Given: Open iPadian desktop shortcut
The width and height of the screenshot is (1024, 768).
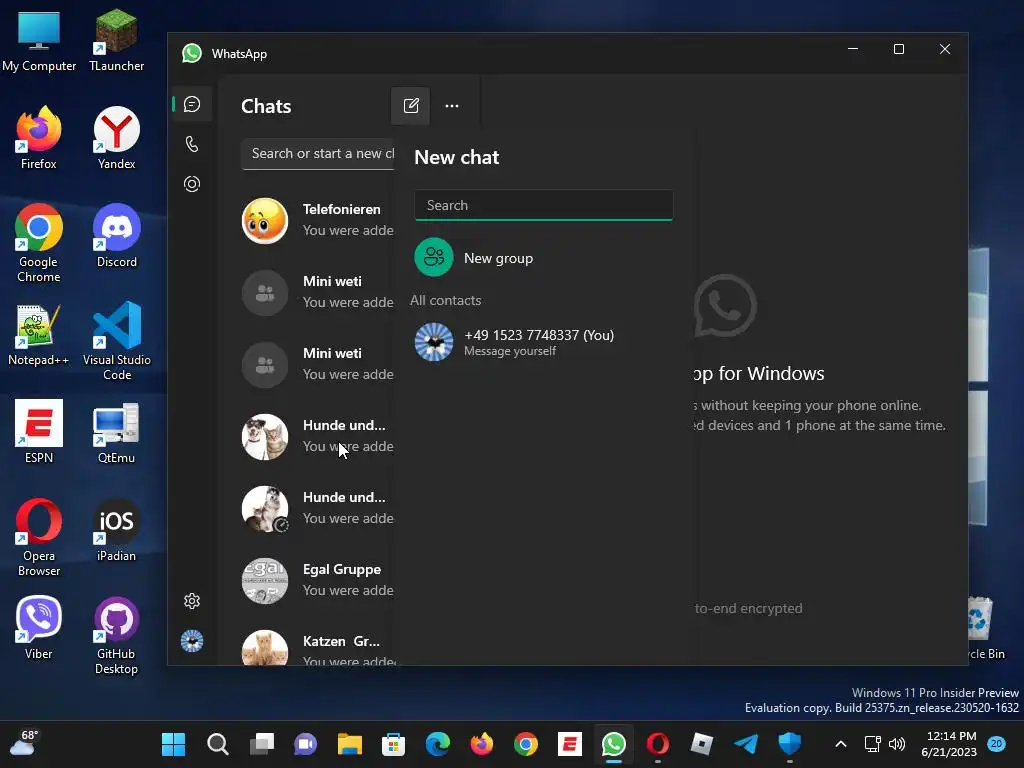Looking at the screenshot, I should [116, 530].
